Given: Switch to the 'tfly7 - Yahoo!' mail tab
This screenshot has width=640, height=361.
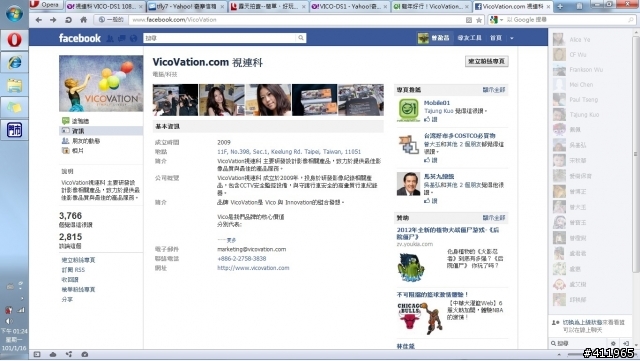Looking at the screenshot, I should (186, 6).
